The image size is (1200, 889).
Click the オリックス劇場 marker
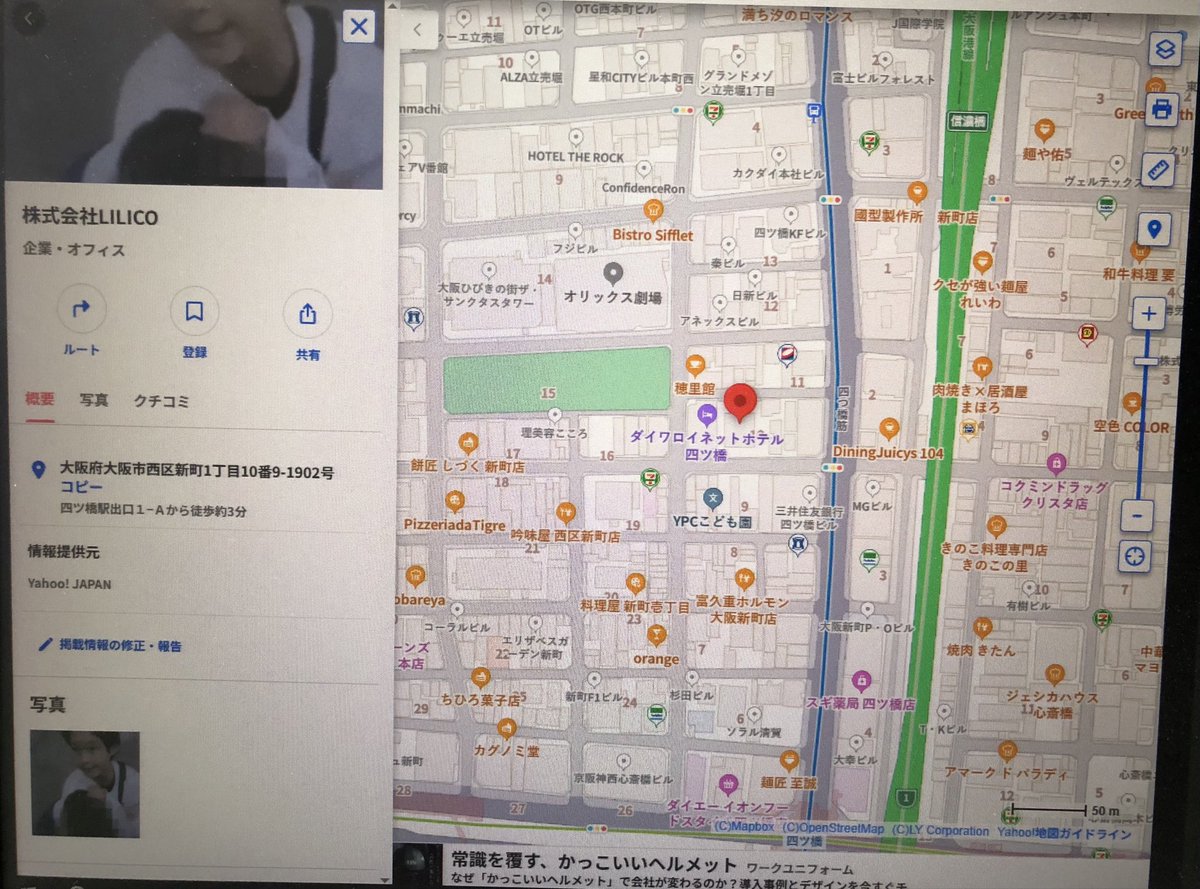point(614,272)
